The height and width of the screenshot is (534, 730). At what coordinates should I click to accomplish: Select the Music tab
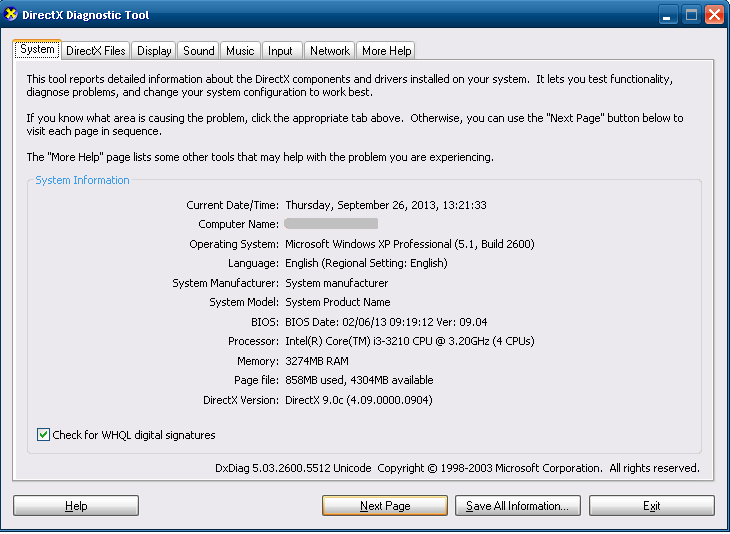click(240, 51)
